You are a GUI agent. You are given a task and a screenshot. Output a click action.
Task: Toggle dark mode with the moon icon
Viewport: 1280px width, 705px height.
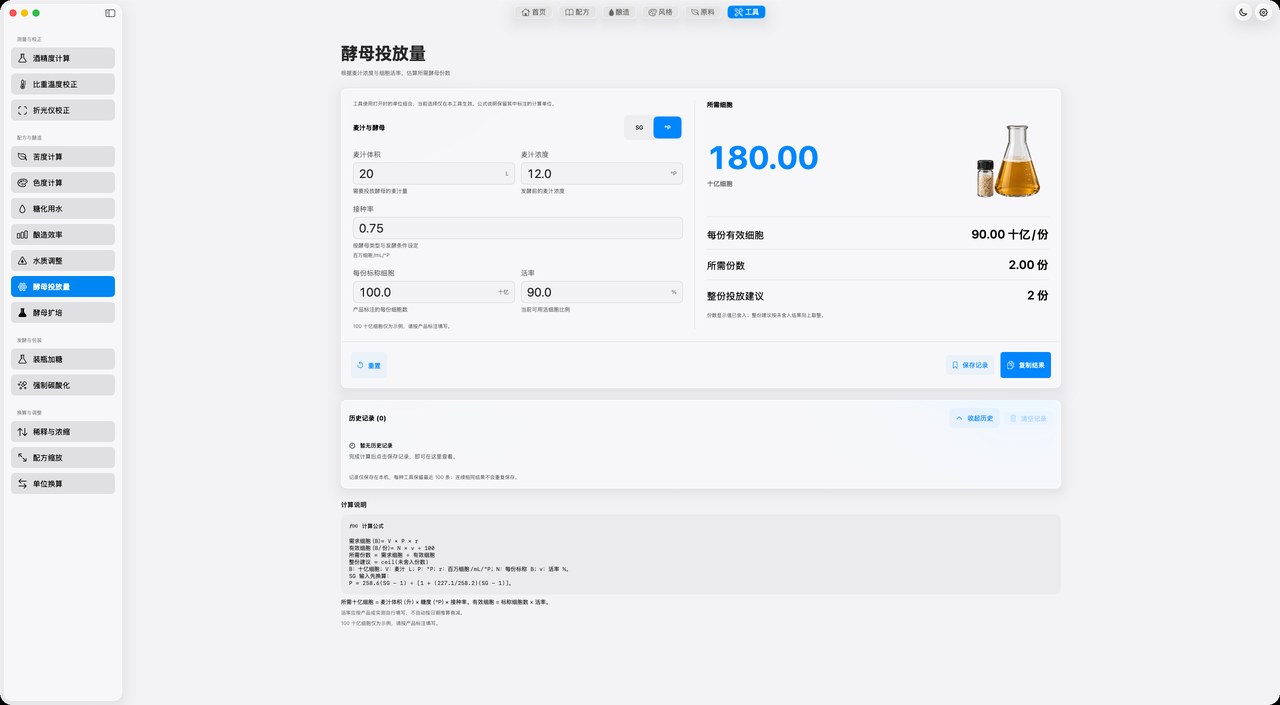1243,12
